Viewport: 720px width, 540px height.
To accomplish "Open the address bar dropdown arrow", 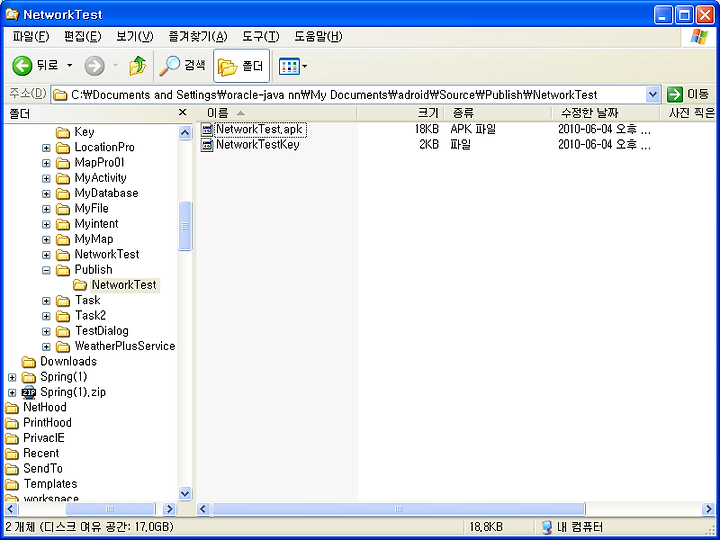I will pyautogui.click(x=652, y=95).
